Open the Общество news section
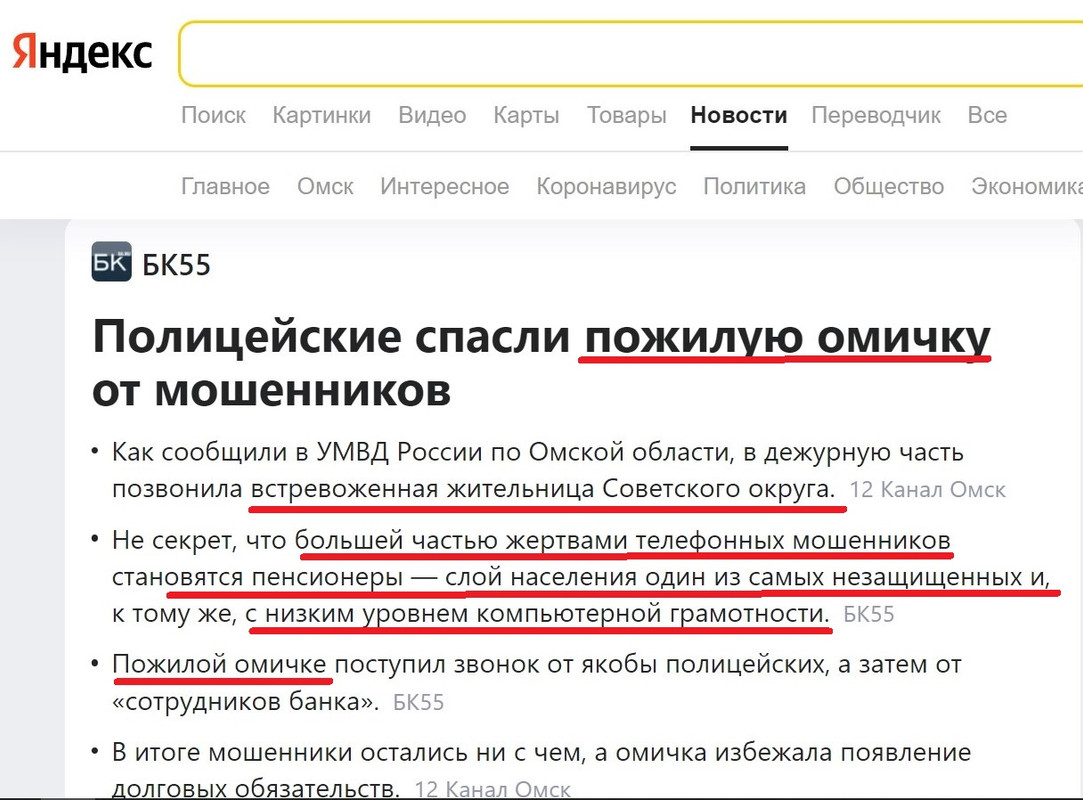Viewport: 1083px width, 800px height. [x=888, y=187]
